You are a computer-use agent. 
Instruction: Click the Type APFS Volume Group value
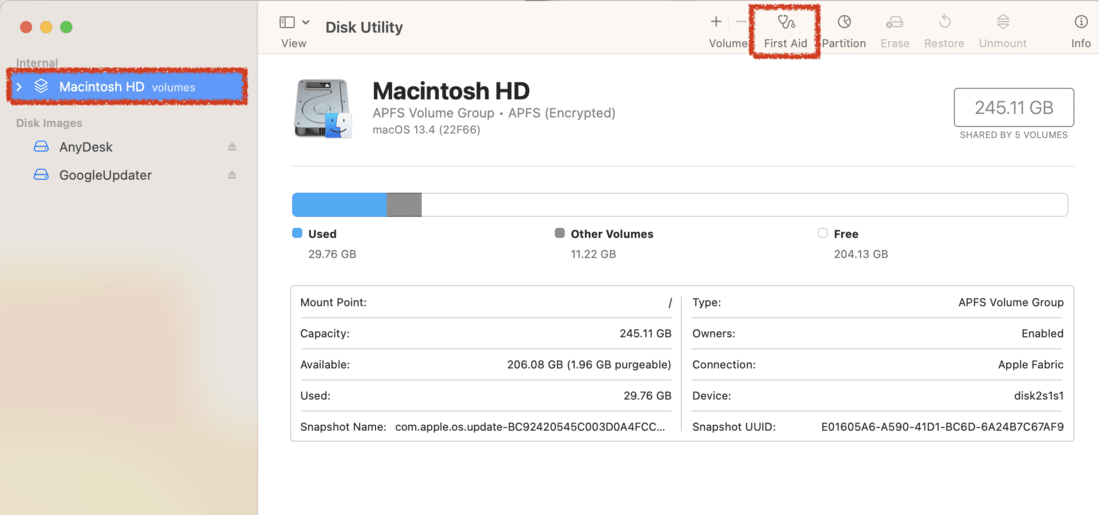[1011, 303]
